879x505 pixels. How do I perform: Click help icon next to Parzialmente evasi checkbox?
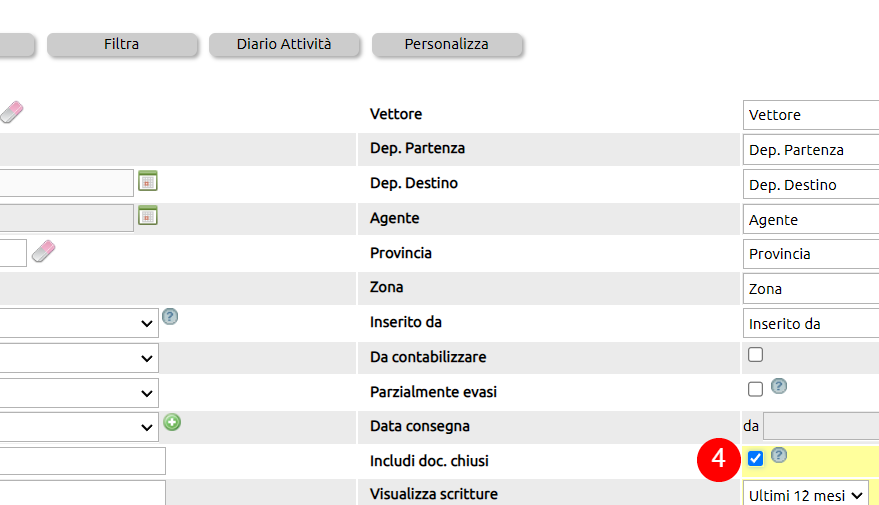pos(779,386)
